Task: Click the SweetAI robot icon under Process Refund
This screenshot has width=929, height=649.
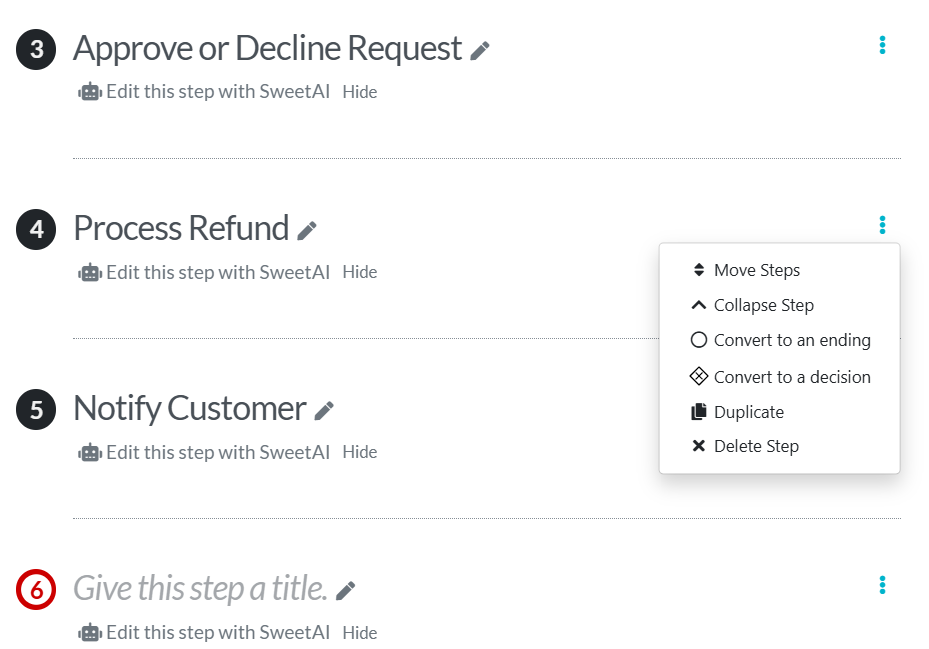Action: (x=89, y=271)
